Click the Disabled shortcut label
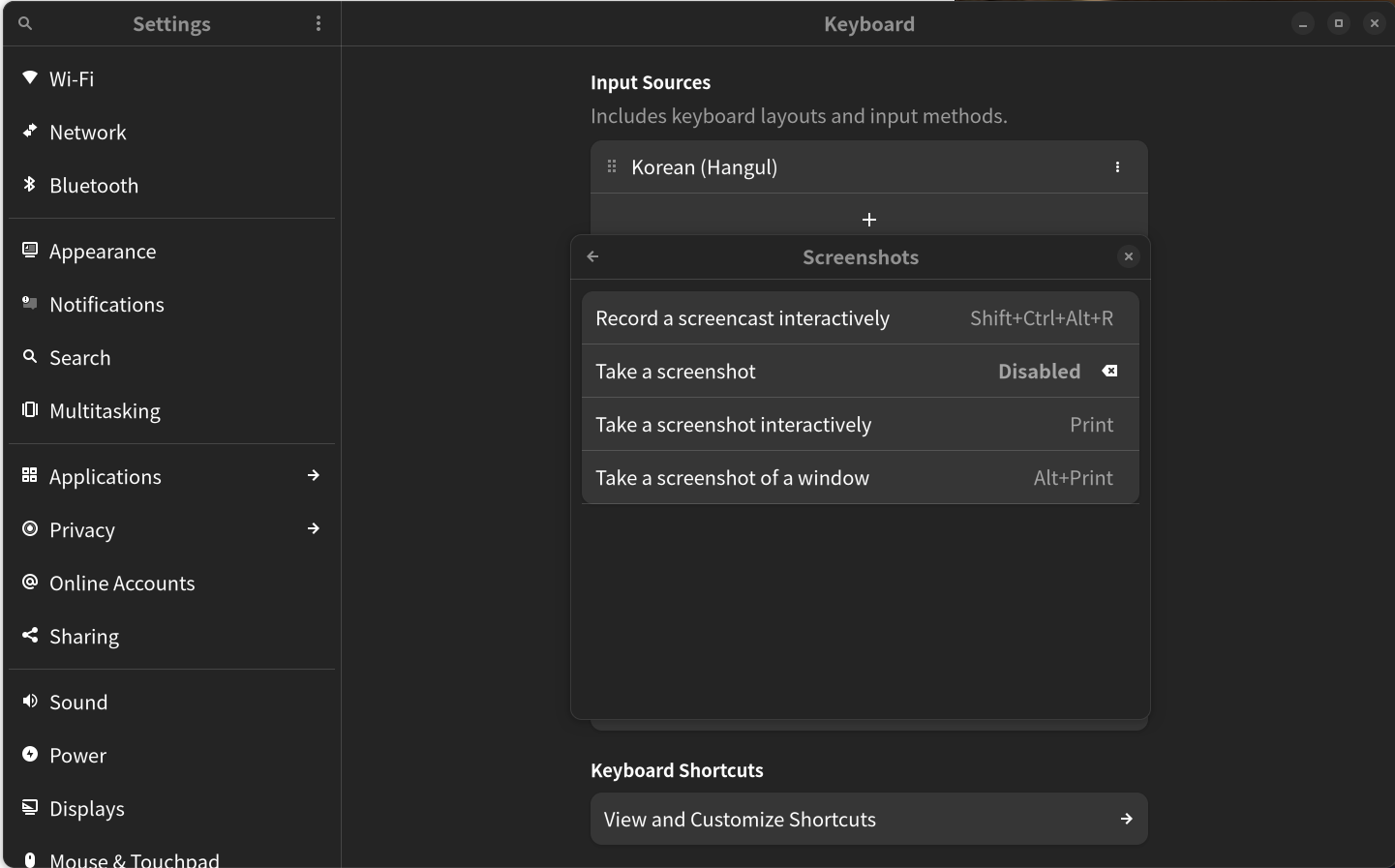 (x=1040, y=371)
